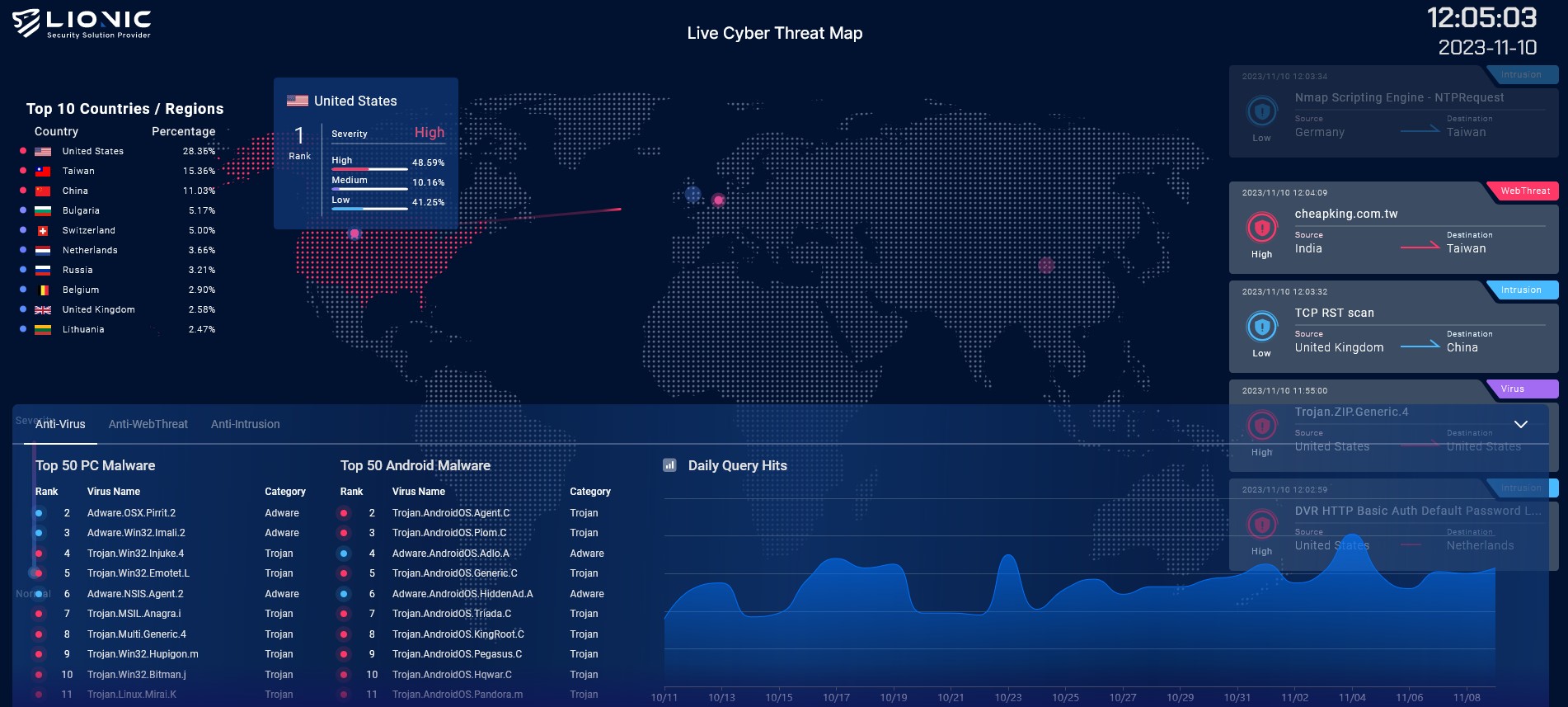
Task: Select the Trojan.Win32.Emotet.L malware row
Action: 138,573
